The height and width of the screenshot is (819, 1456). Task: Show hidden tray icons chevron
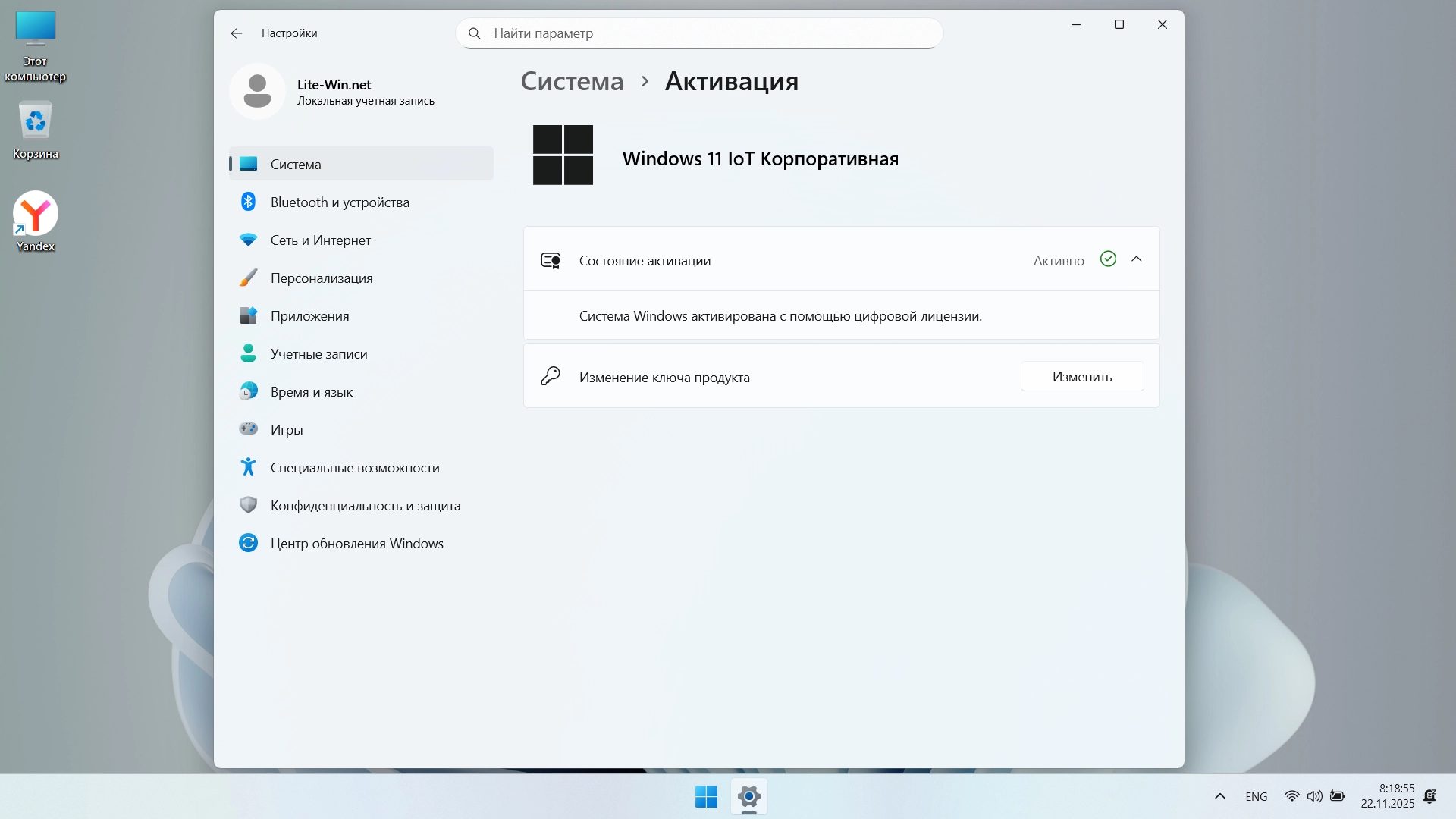pos(1219,796)
